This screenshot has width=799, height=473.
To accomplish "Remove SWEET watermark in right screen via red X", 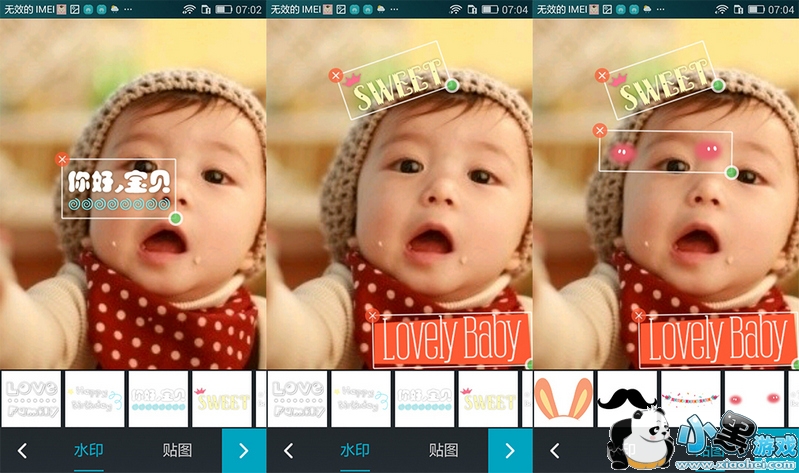I will 602,75.
